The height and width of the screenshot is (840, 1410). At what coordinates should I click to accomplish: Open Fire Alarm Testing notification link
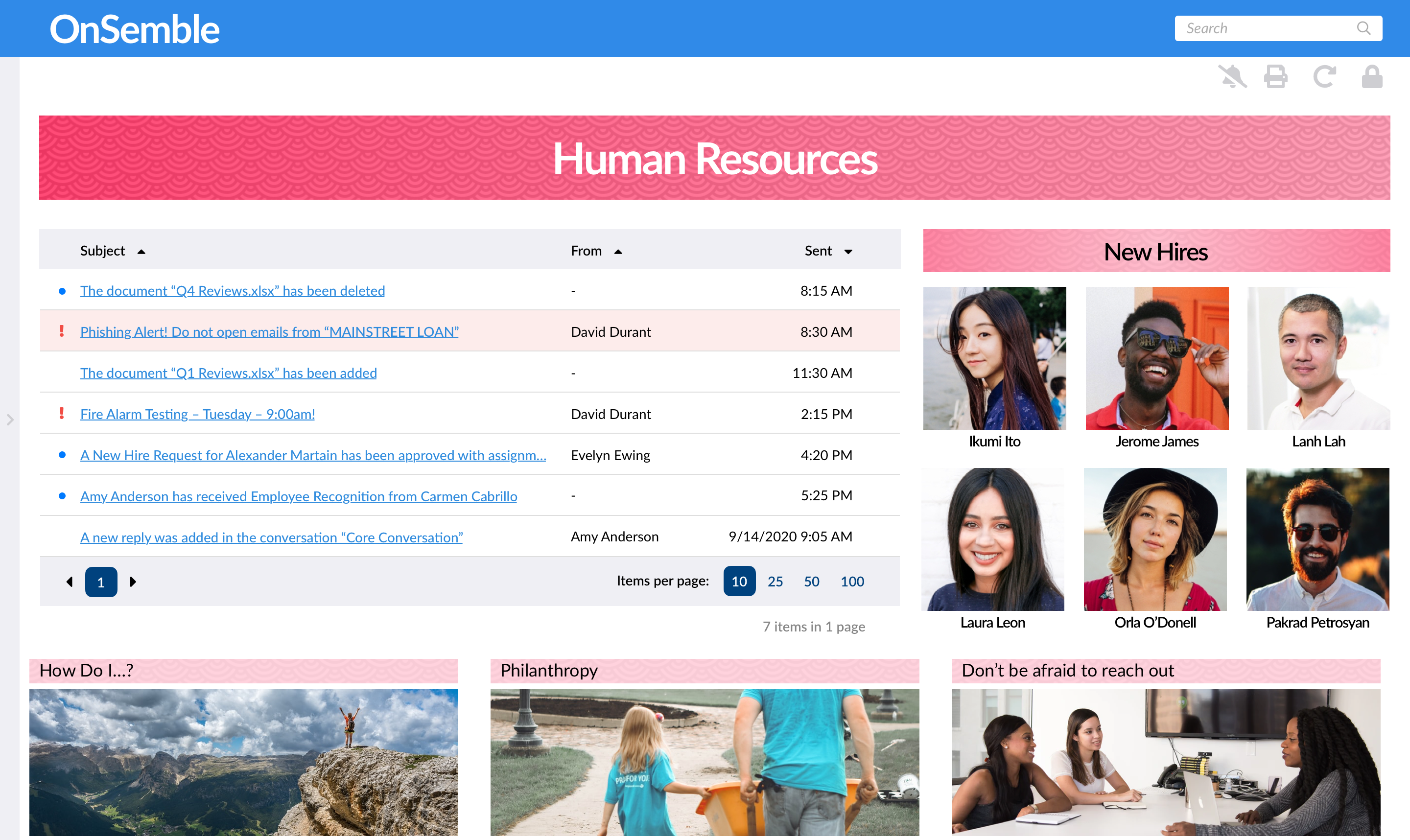(197, 414)
